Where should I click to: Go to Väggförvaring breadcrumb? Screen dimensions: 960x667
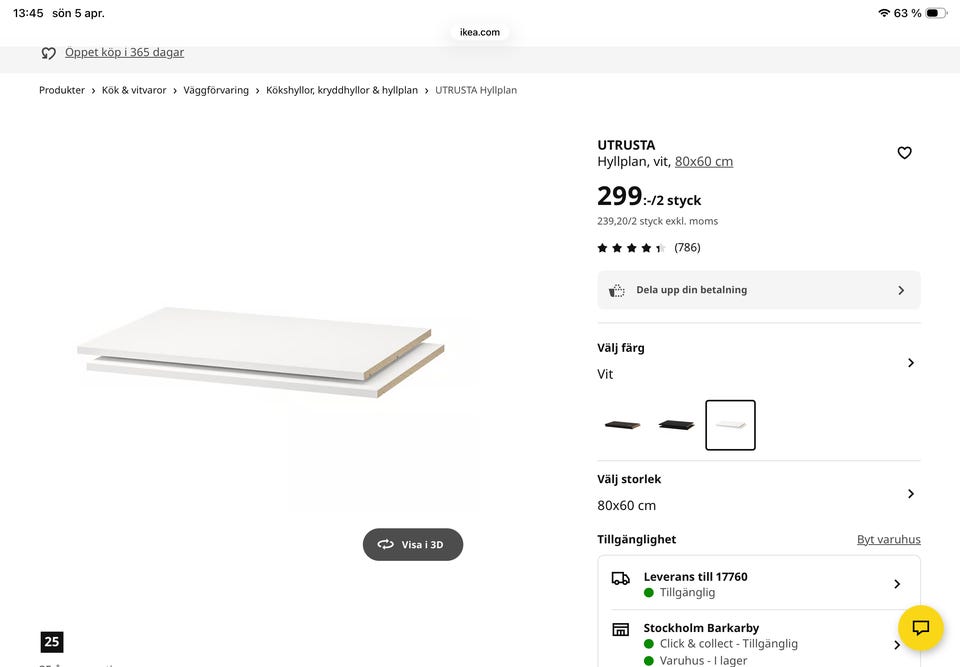[216, 90]
